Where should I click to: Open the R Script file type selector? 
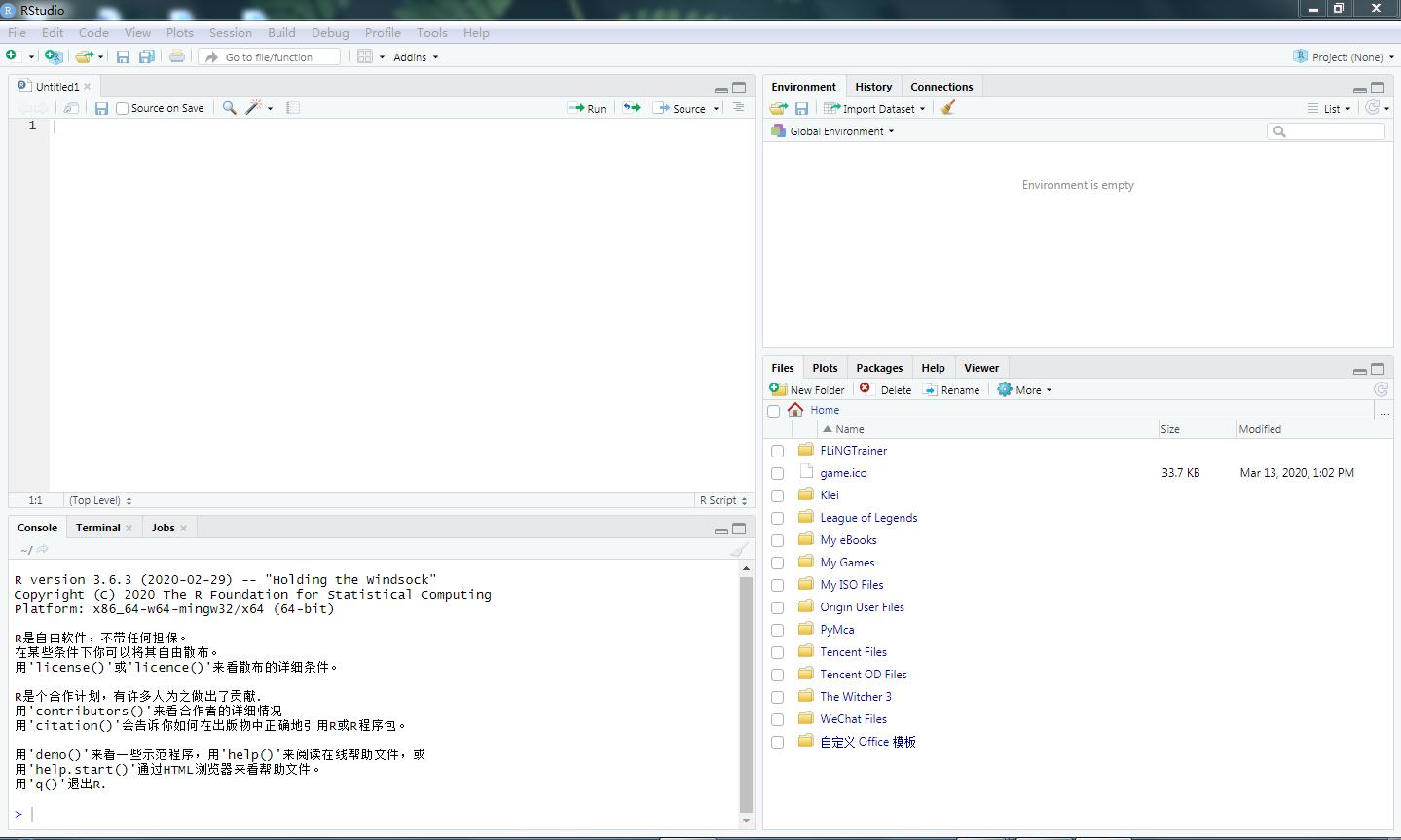coord(723,500)
